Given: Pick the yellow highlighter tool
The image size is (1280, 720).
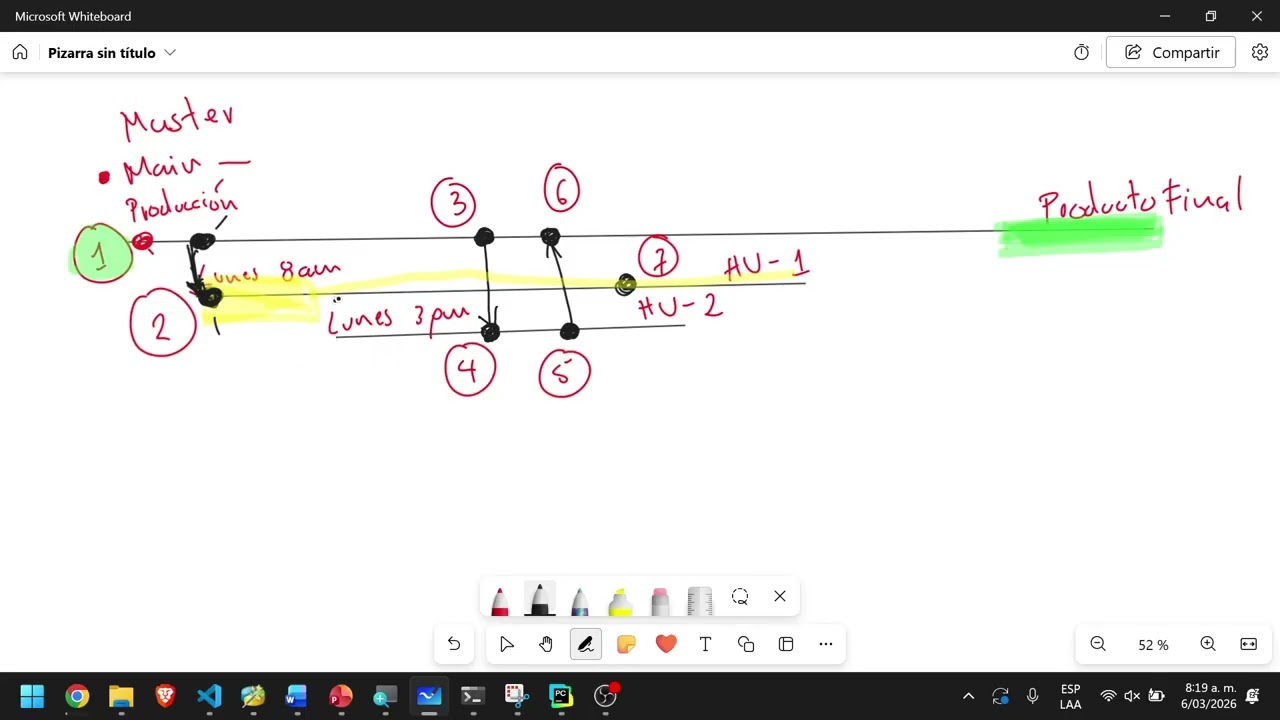Looking at the screenshot, I should click(620, 600).
